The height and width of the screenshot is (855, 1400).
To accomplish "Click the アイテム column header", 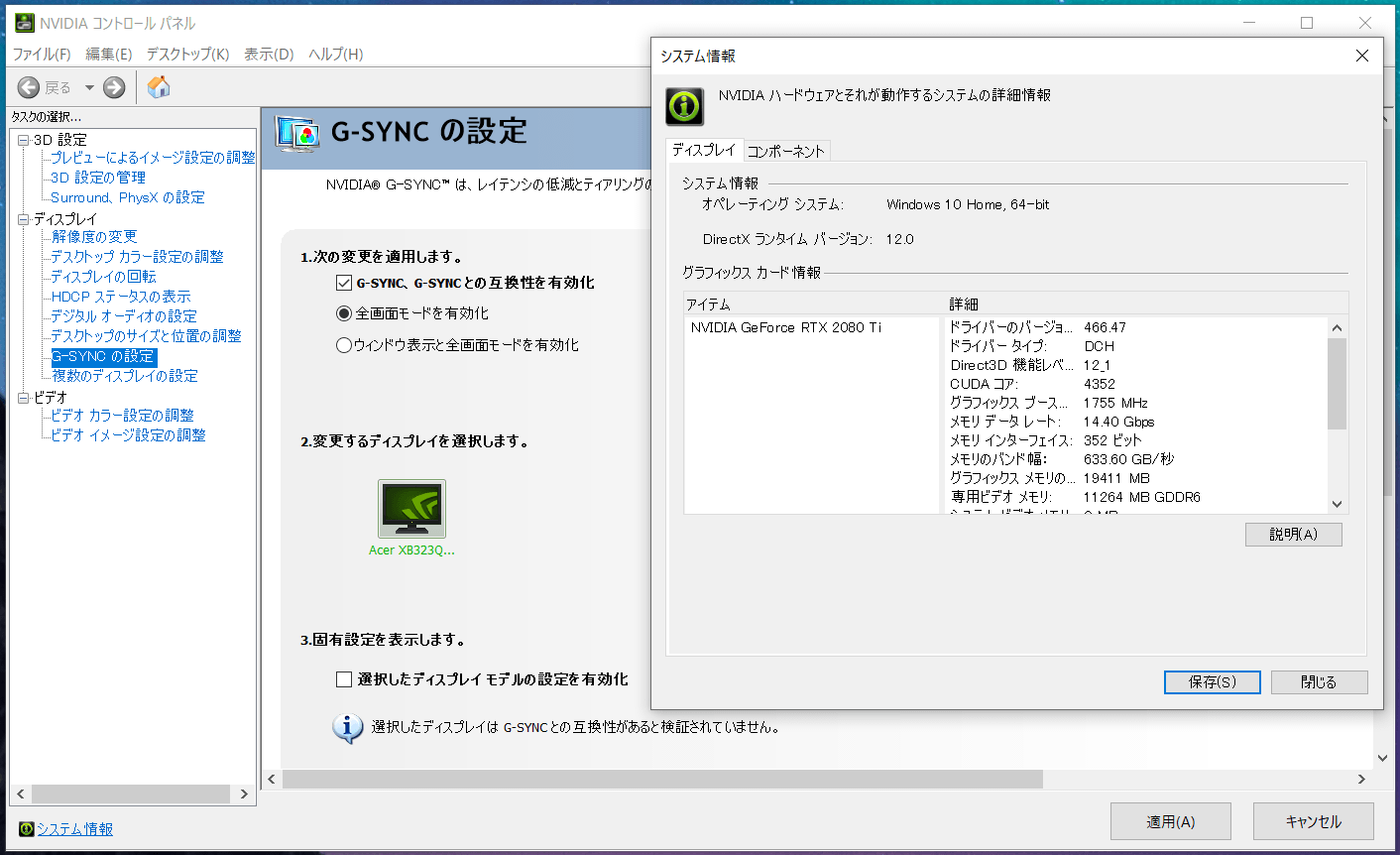I will pyautogui.click(x=814, y=305).
